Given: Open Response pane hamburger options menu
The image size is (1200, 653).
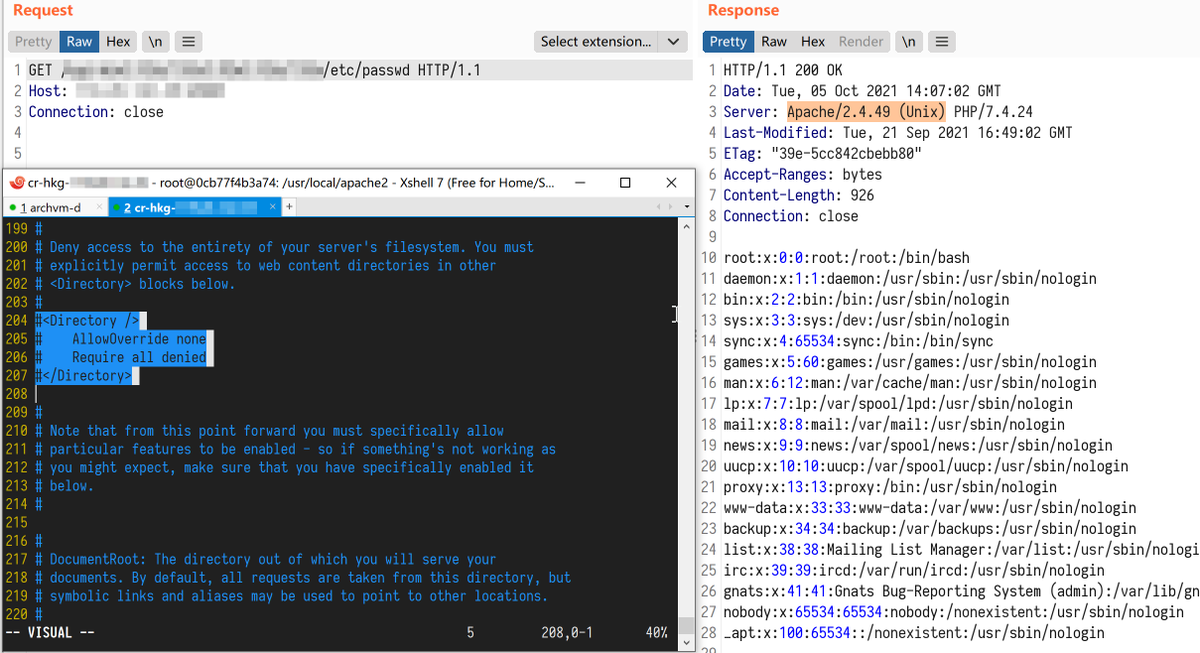Looking at the screenshot, I should pos(941,41).
